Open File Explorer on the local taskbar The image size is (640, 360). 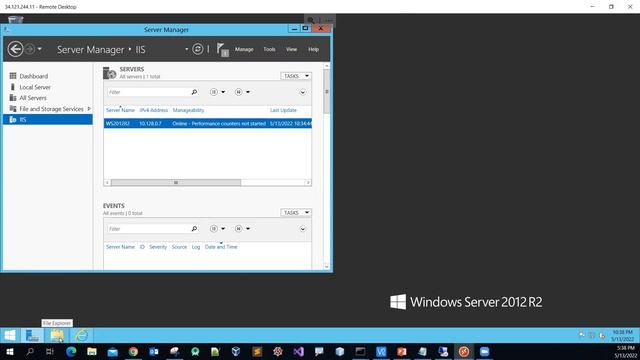point(92,352)
